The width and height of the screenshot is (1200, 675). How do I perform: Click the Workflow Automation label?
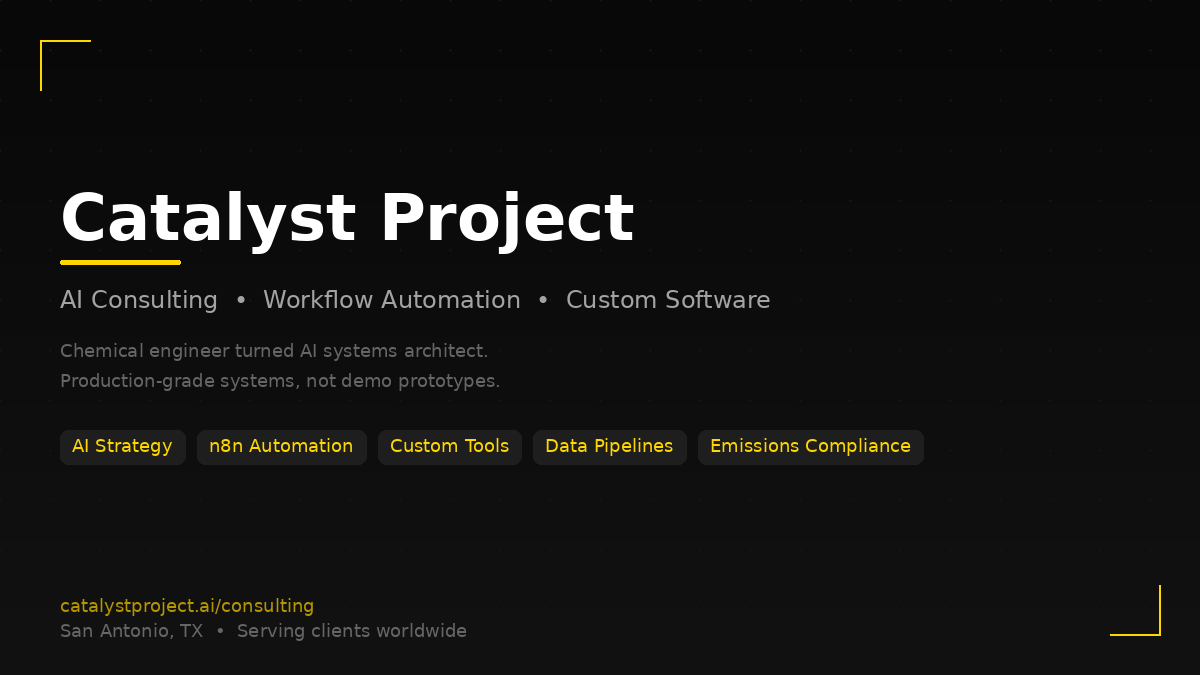(x=392, y=300)
